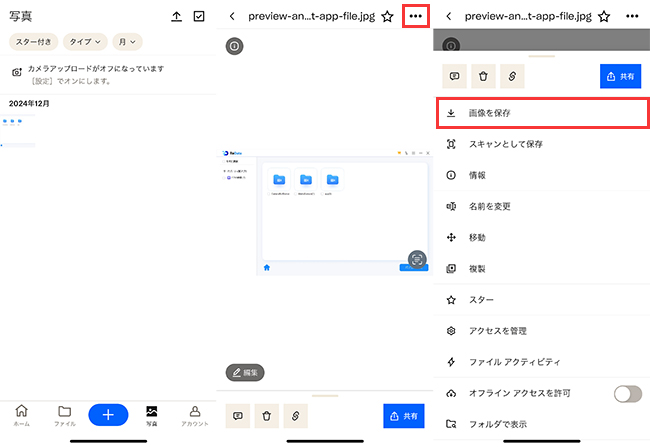Tap the scan icon over the preview image

[x=417, y=260]
